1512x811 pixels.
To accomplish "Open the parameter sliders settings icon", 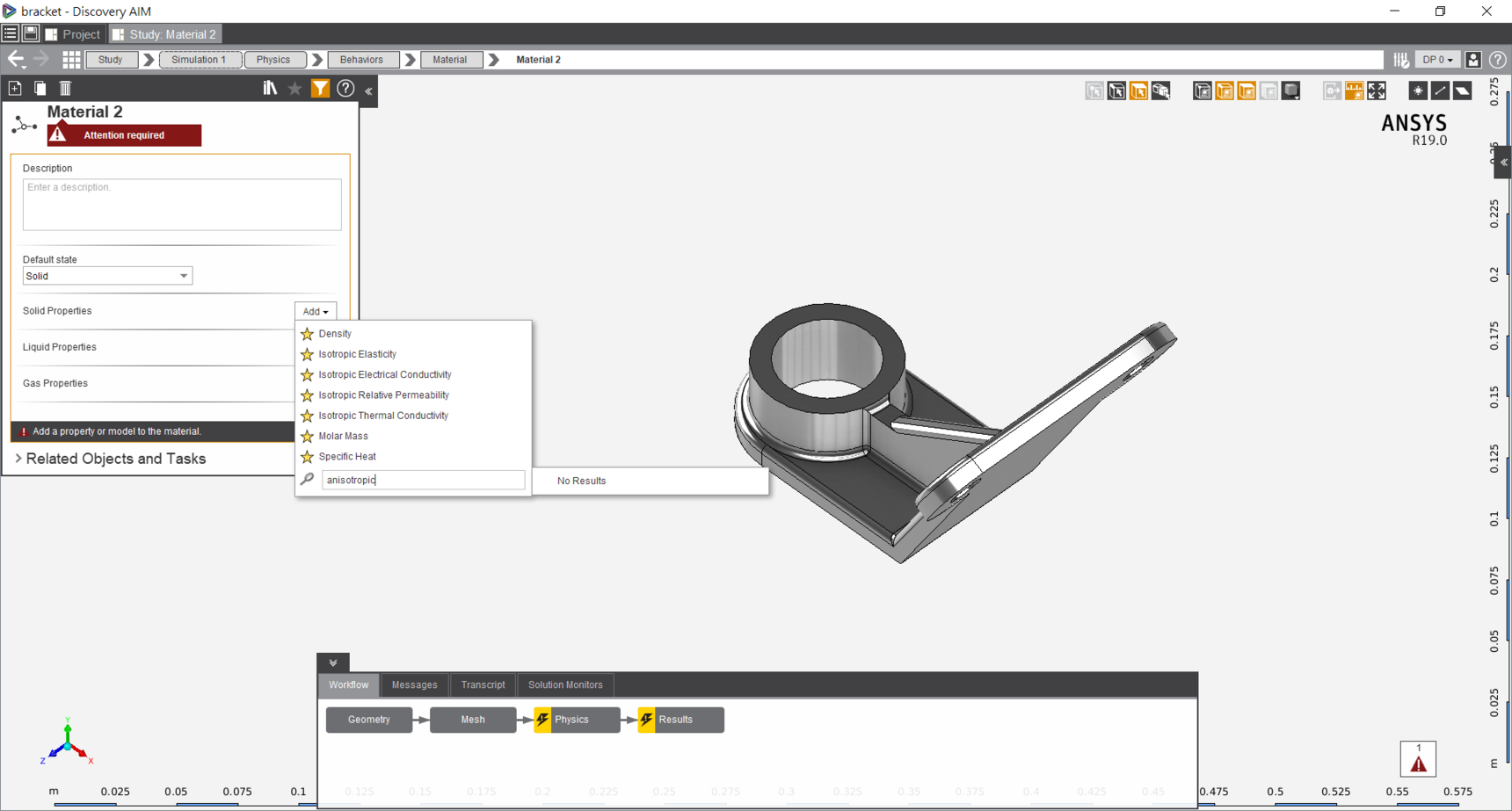I will pos(1401,60).
